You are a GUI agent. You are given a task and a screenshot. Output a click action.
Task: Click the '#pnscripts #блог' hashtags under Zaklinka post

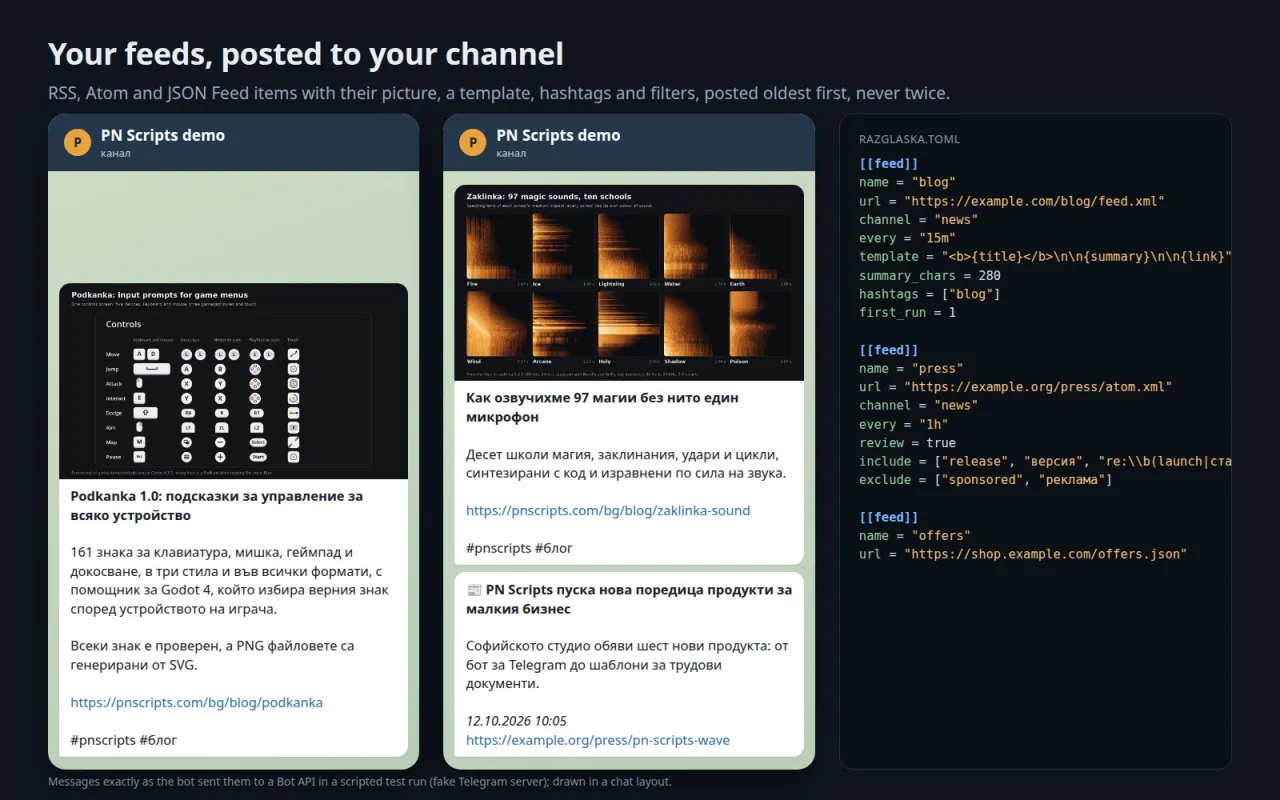pyautogui.click(x=520, y=549)
